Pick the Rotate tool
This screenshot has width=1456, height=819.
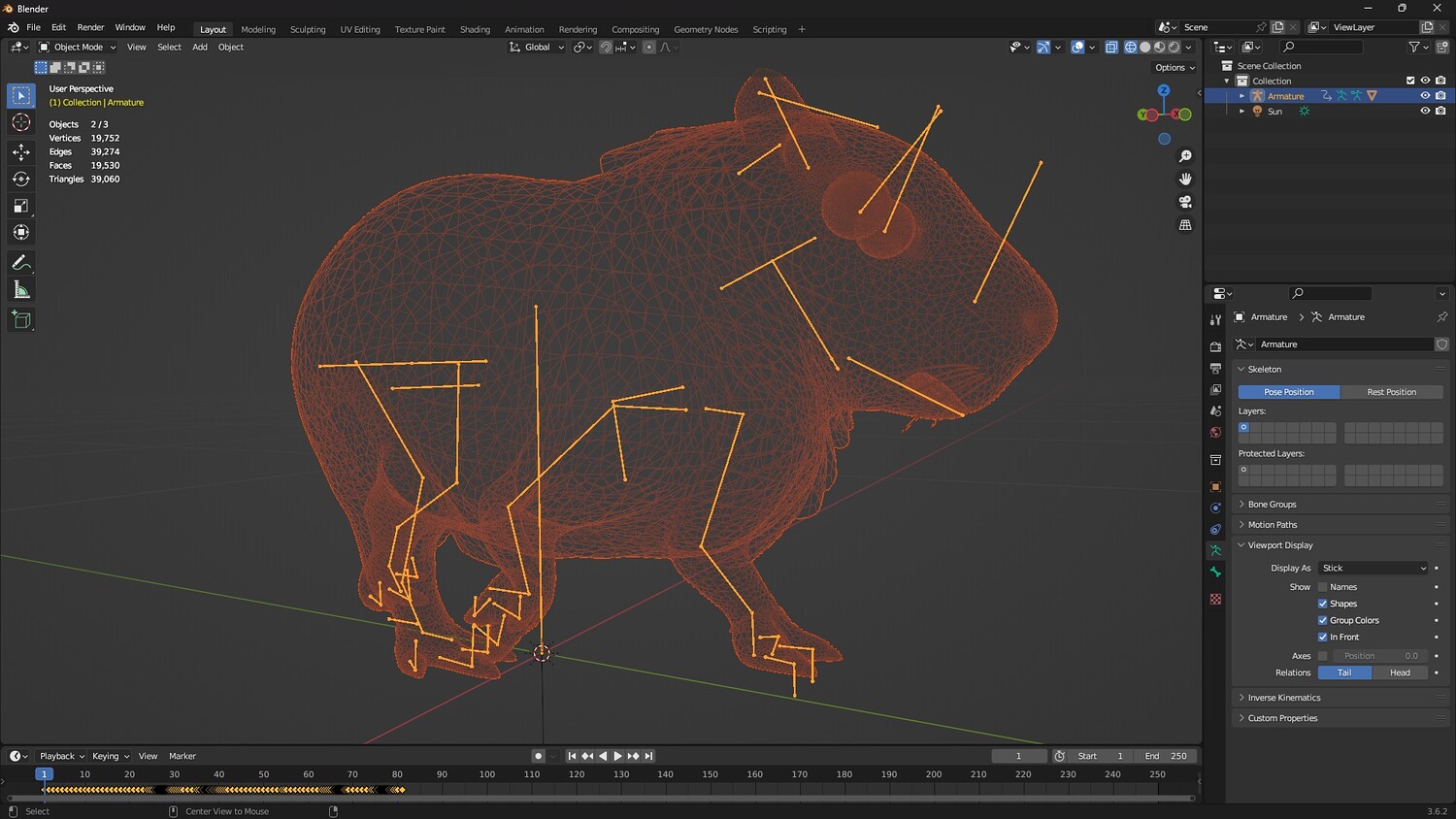pyautogui.click(x=21, y=179)
